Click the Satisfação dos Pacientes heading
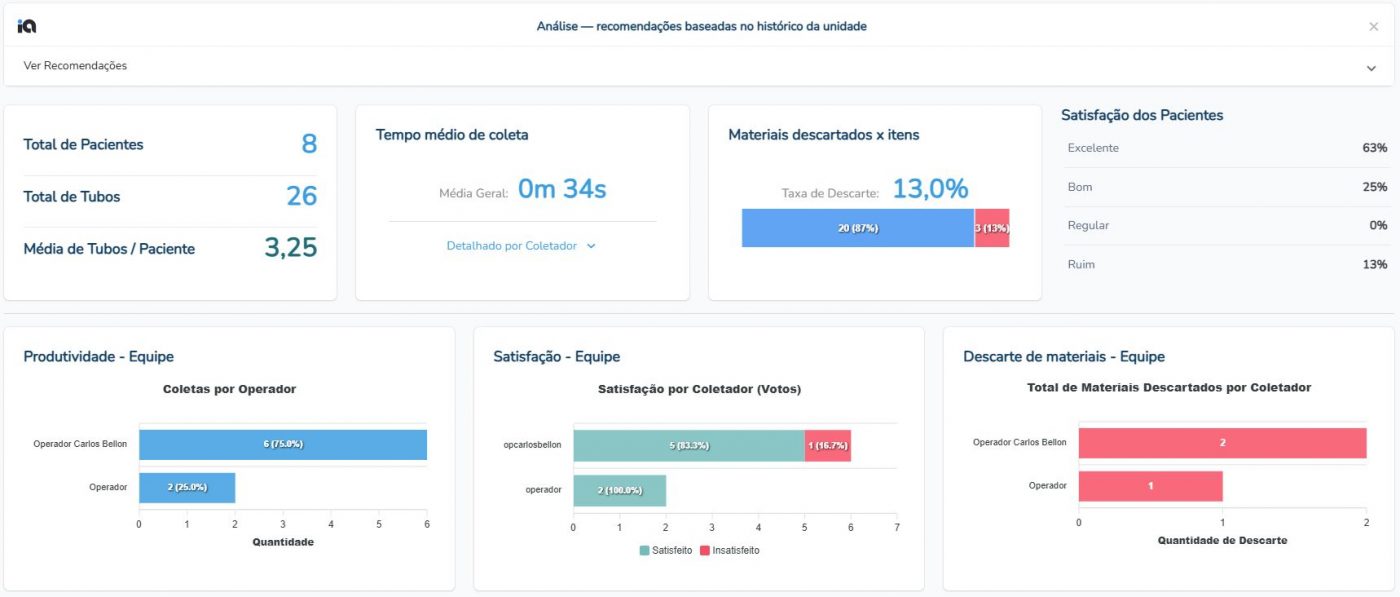Screen dimensions: 1400x597 click(1142, 115)
